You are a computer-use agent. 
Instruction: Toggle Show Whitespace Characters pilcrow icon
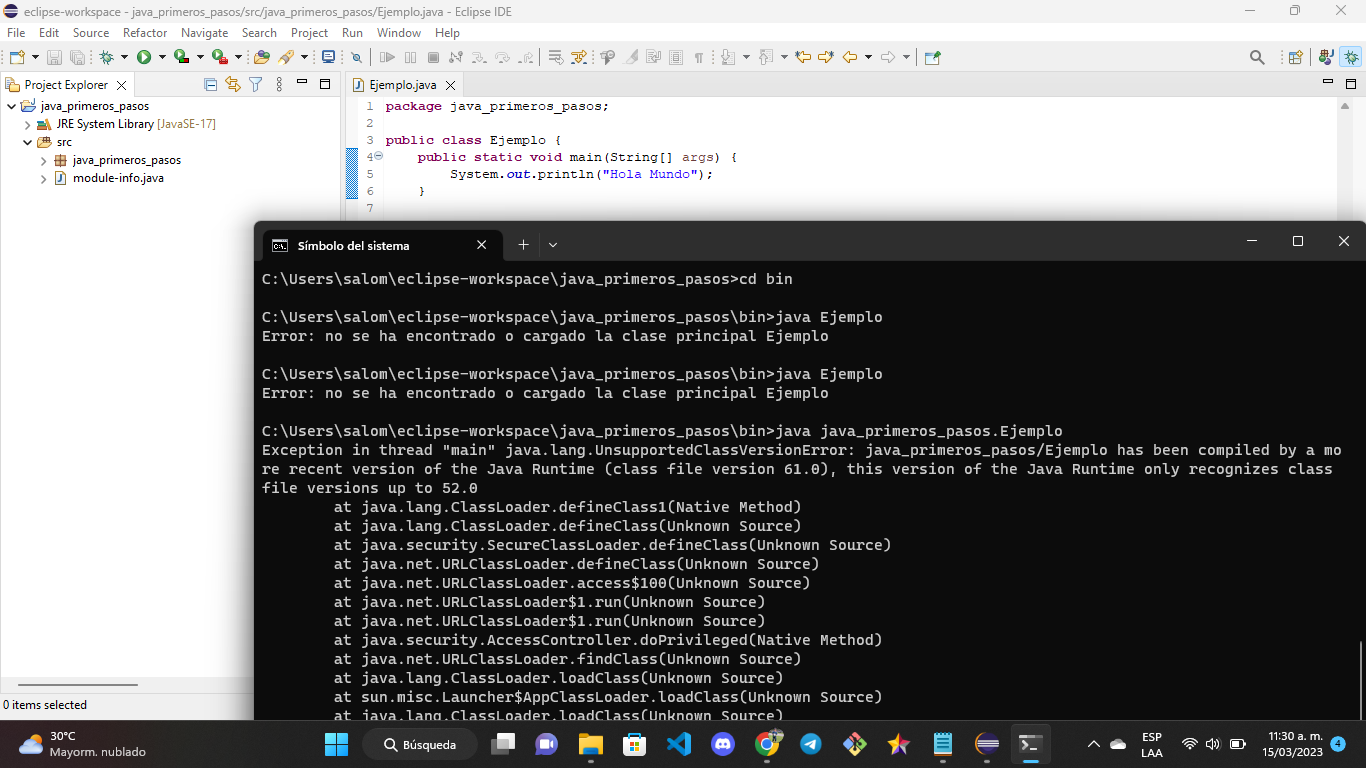point(699,57)
